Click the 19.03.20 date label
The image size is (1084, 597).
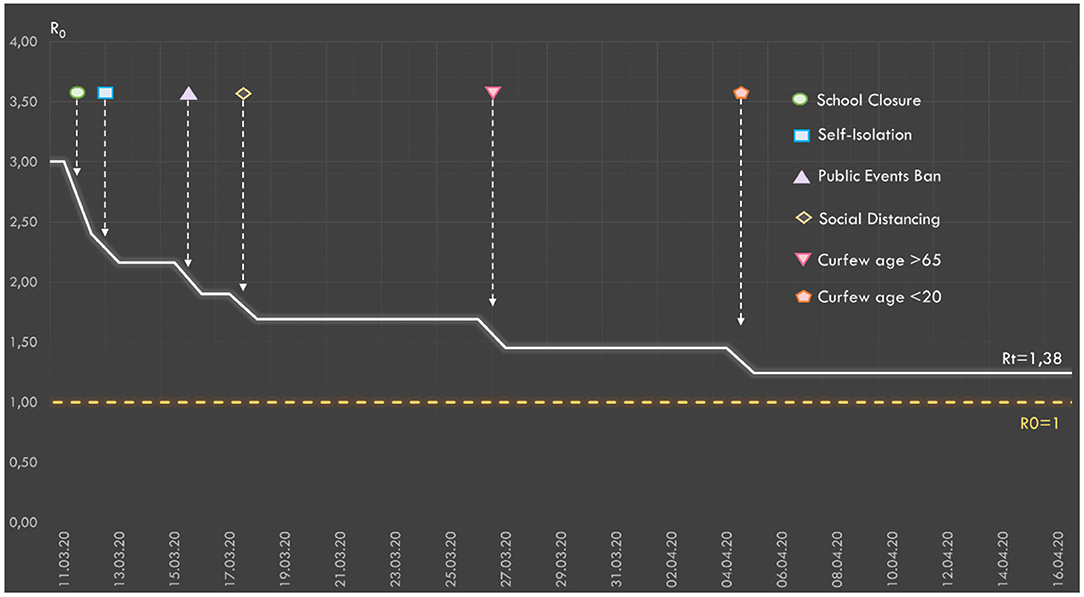point(285,558)
